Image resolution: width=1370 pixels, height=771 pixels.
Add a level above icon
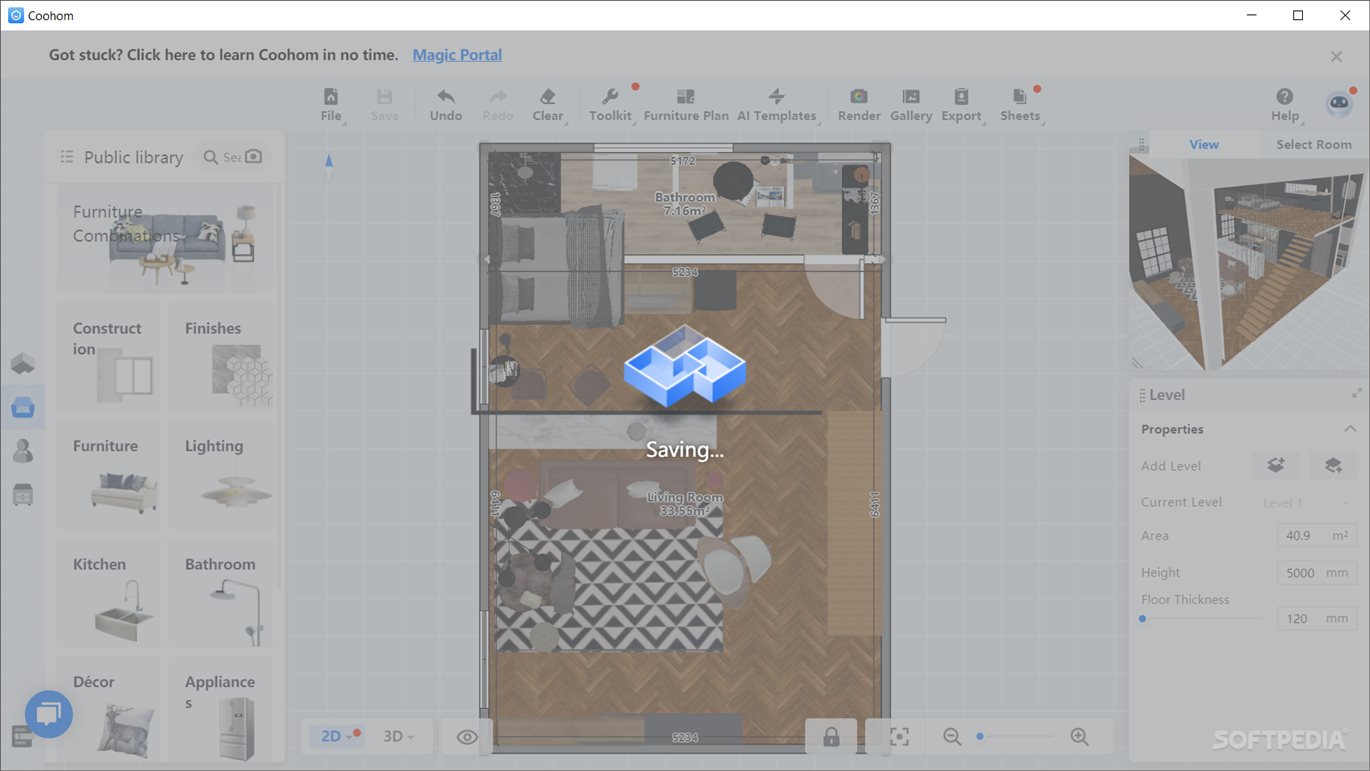coord(1276,465)
